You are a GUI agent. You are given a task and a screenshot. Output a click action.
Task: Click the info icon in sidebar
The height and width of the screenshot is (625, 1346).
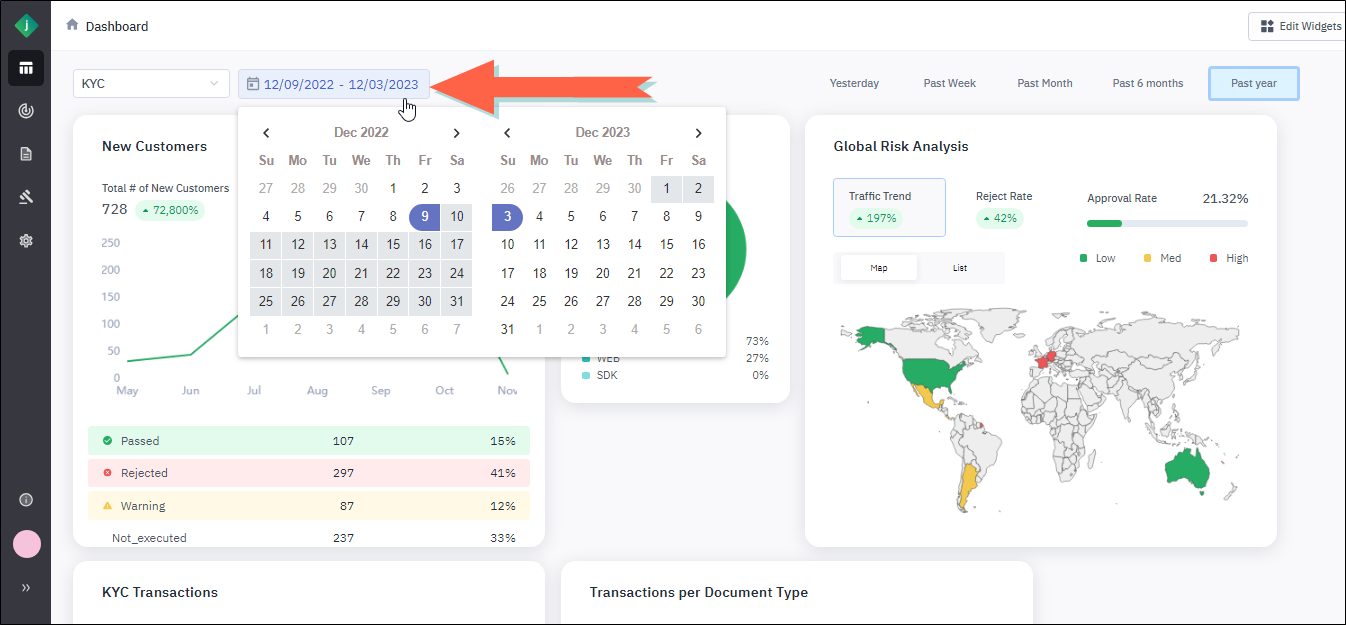pyautogui.click(x=26, y=500)
